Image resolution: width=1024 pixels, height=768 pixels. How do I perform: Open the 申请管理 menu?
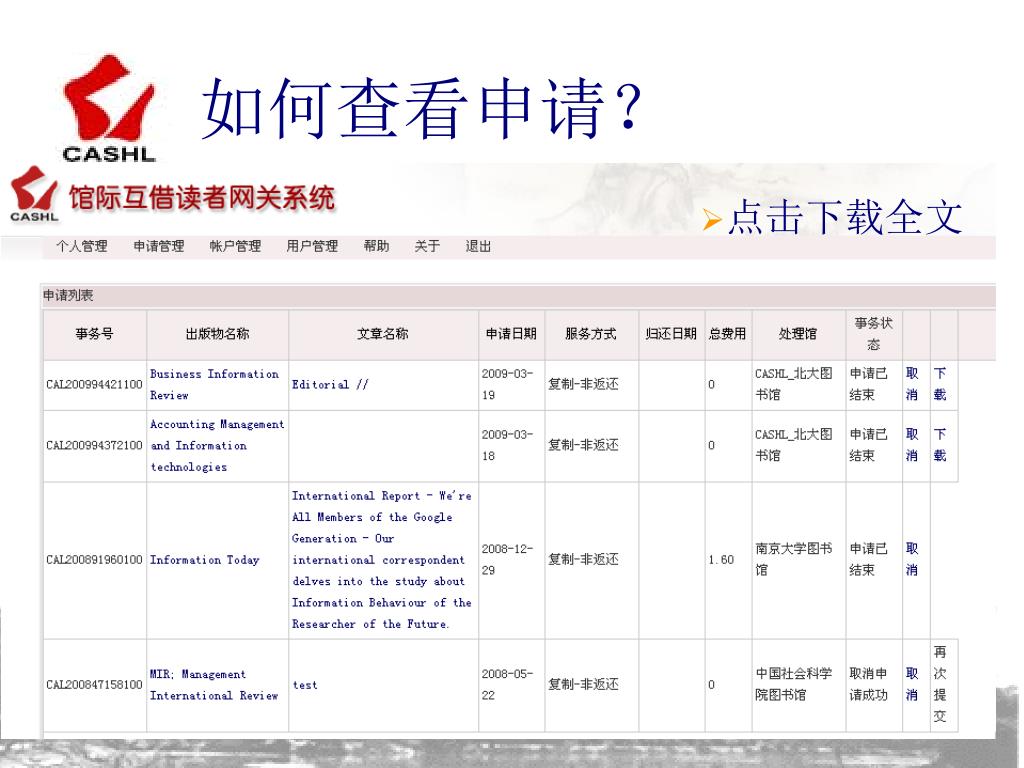pyautogui.click(x=159, y=246)
